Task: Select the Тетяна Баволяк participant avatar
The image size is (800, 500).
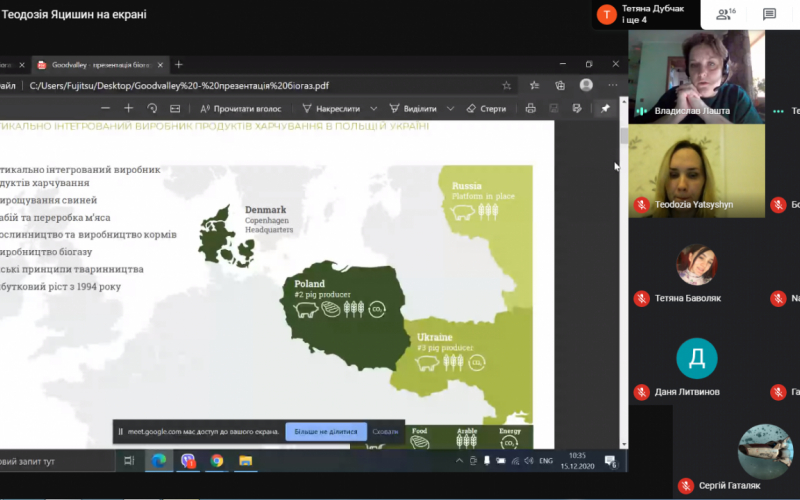Action: (696, 264)
